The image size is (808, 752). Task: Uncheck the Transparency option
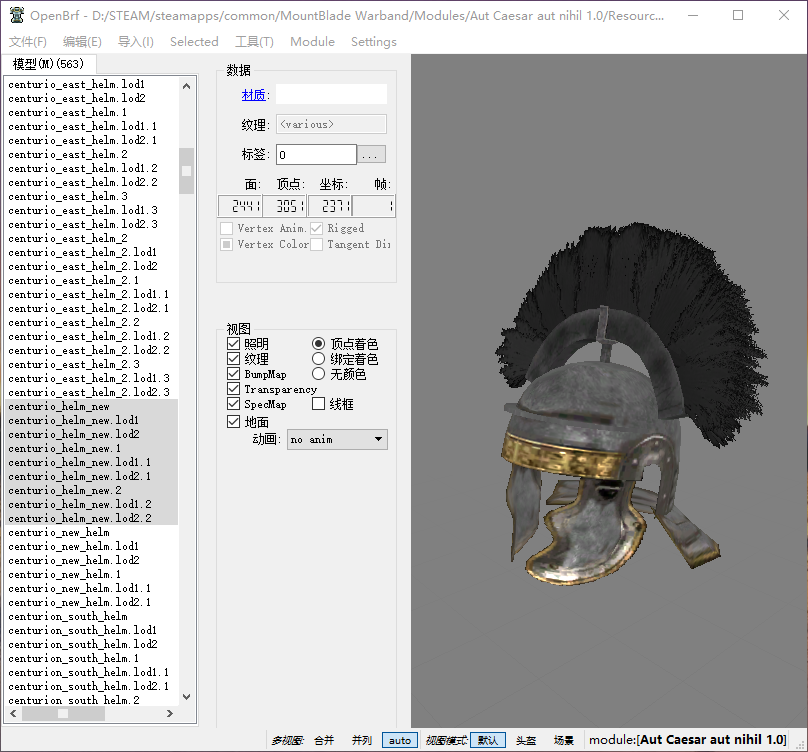[233, 389]
